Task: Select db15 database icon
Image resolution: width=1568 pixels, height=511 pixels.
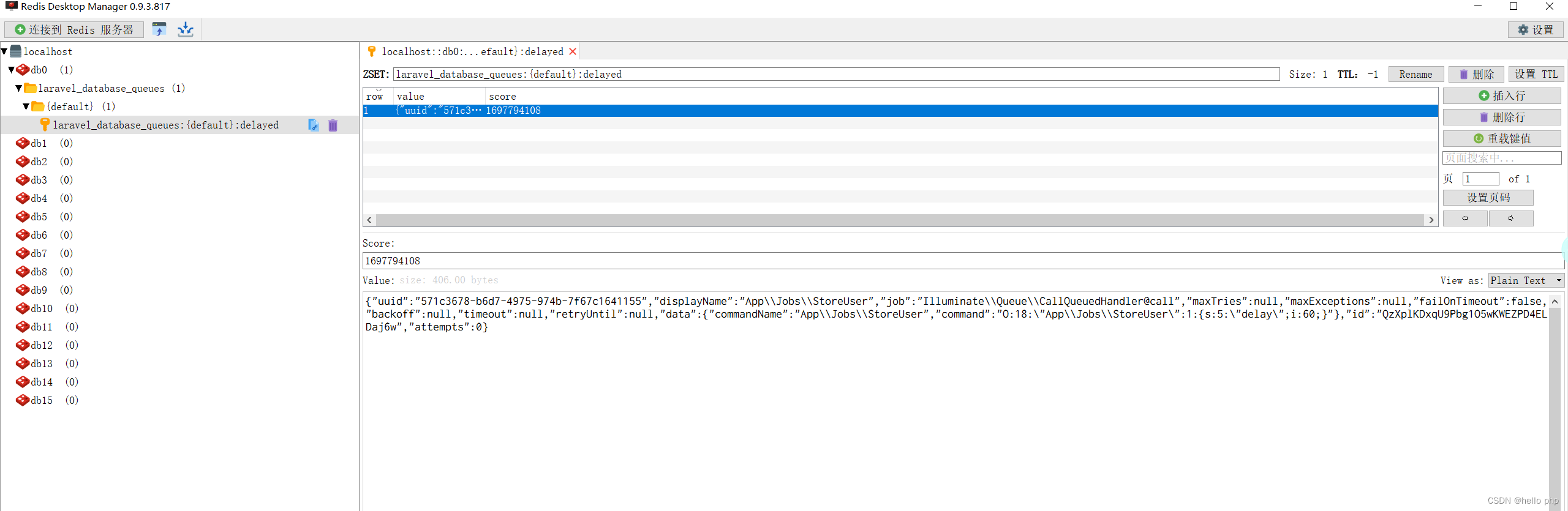Action: [23, 400]
